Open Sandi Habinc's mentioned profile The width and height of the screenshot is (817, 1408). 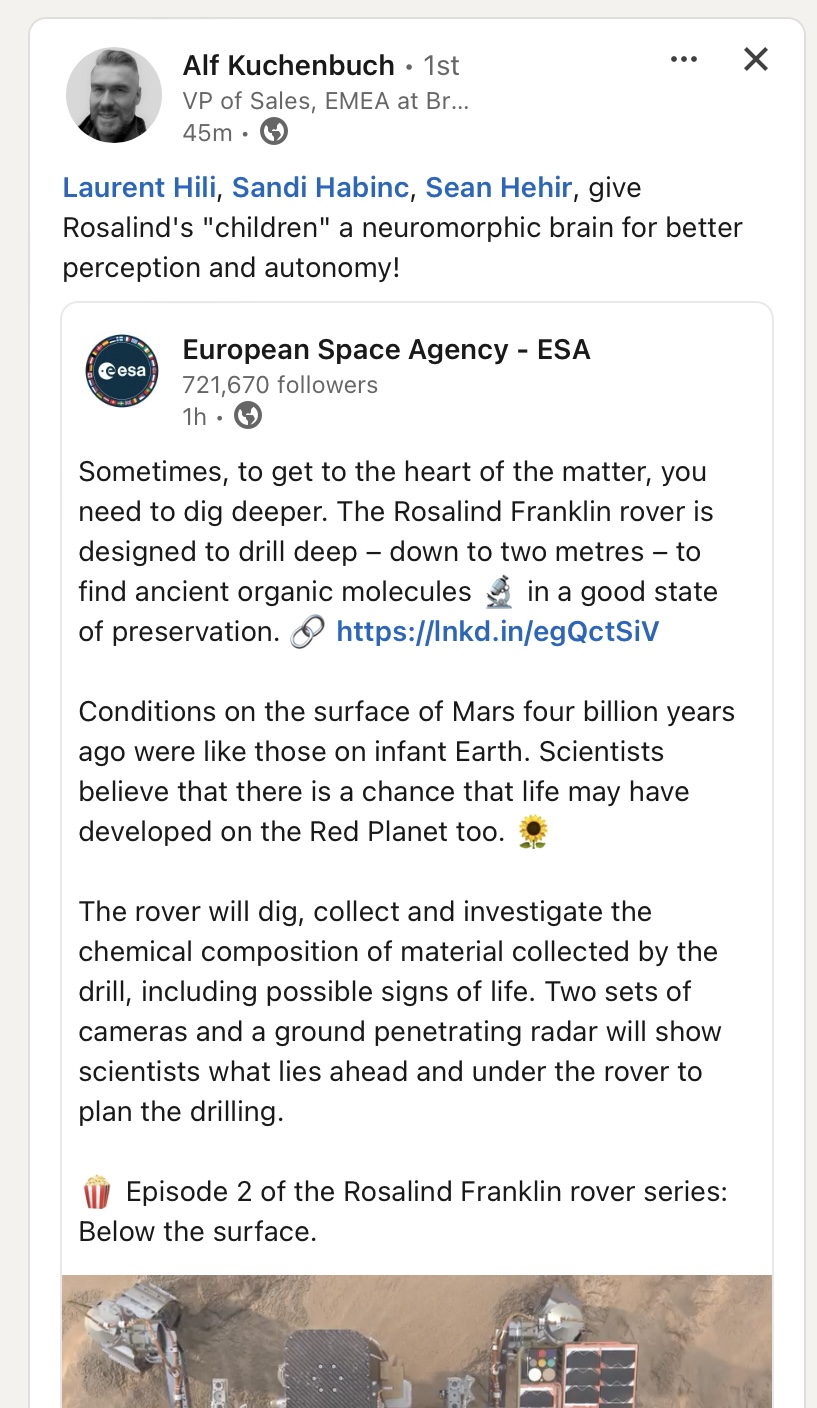[x=323, y=188]
